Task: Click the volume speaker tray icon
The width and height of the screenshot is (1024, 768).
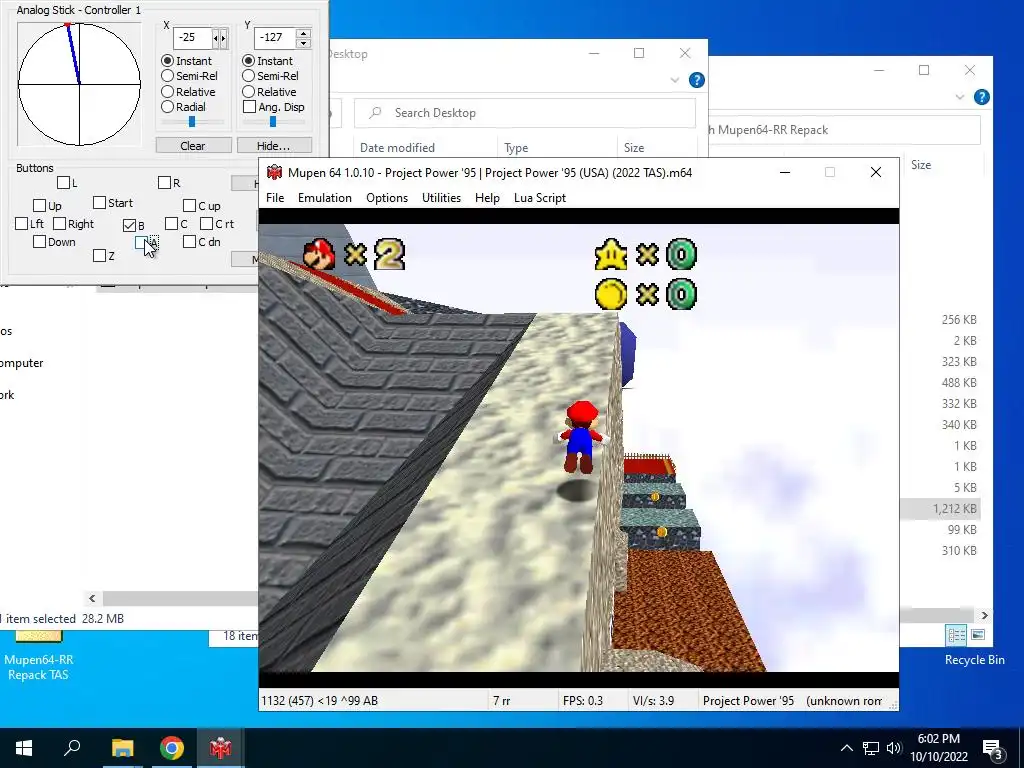Action: pyautogui.click(x=894, y=748)
